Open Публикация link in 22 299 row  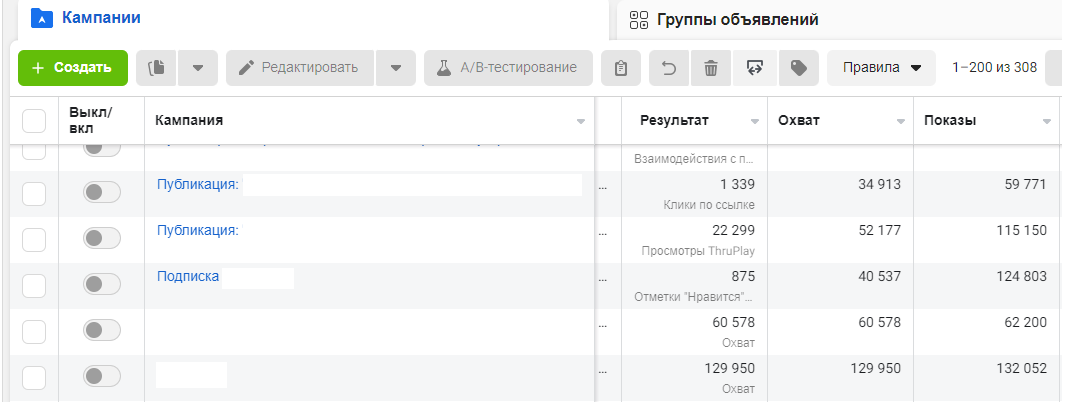coord(198,231)
